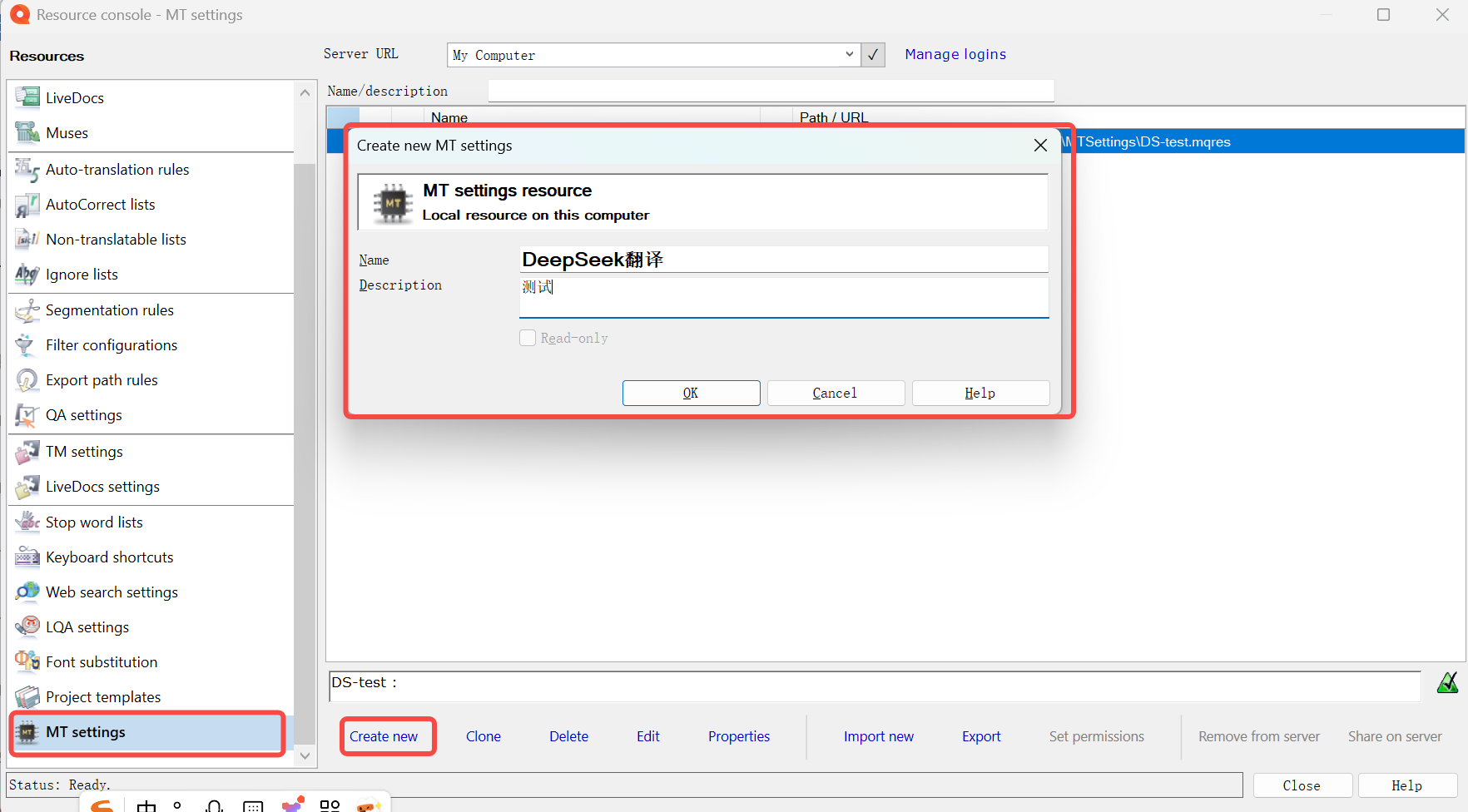Click the memoQ app icon in title bar
1468x812 pixels.
point(19,14)
